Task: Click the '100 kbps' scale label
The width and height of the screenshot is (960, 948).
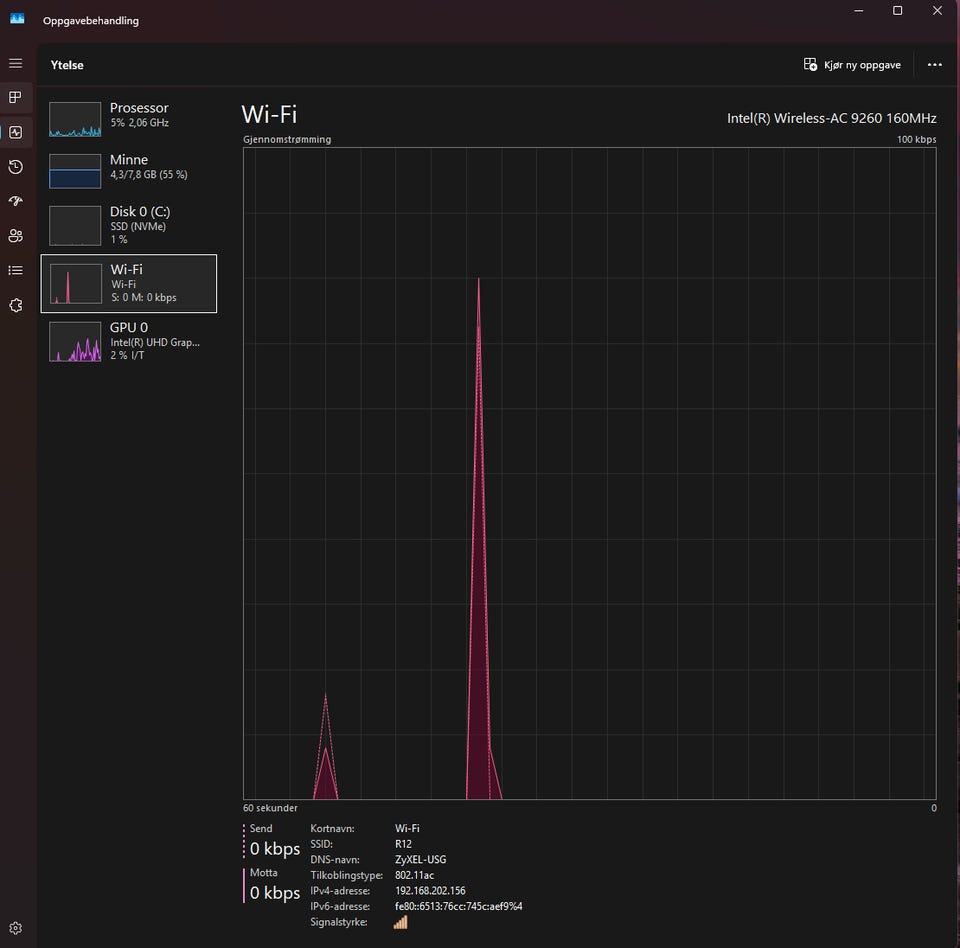Action: [x=917, y=140]
